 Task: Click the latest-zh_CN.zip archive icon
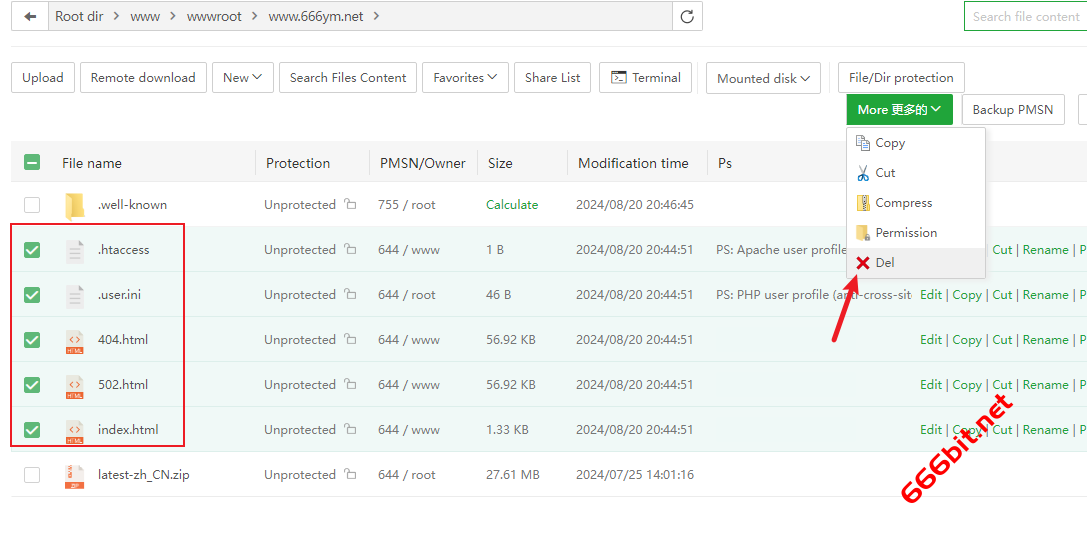pos(75,475)
